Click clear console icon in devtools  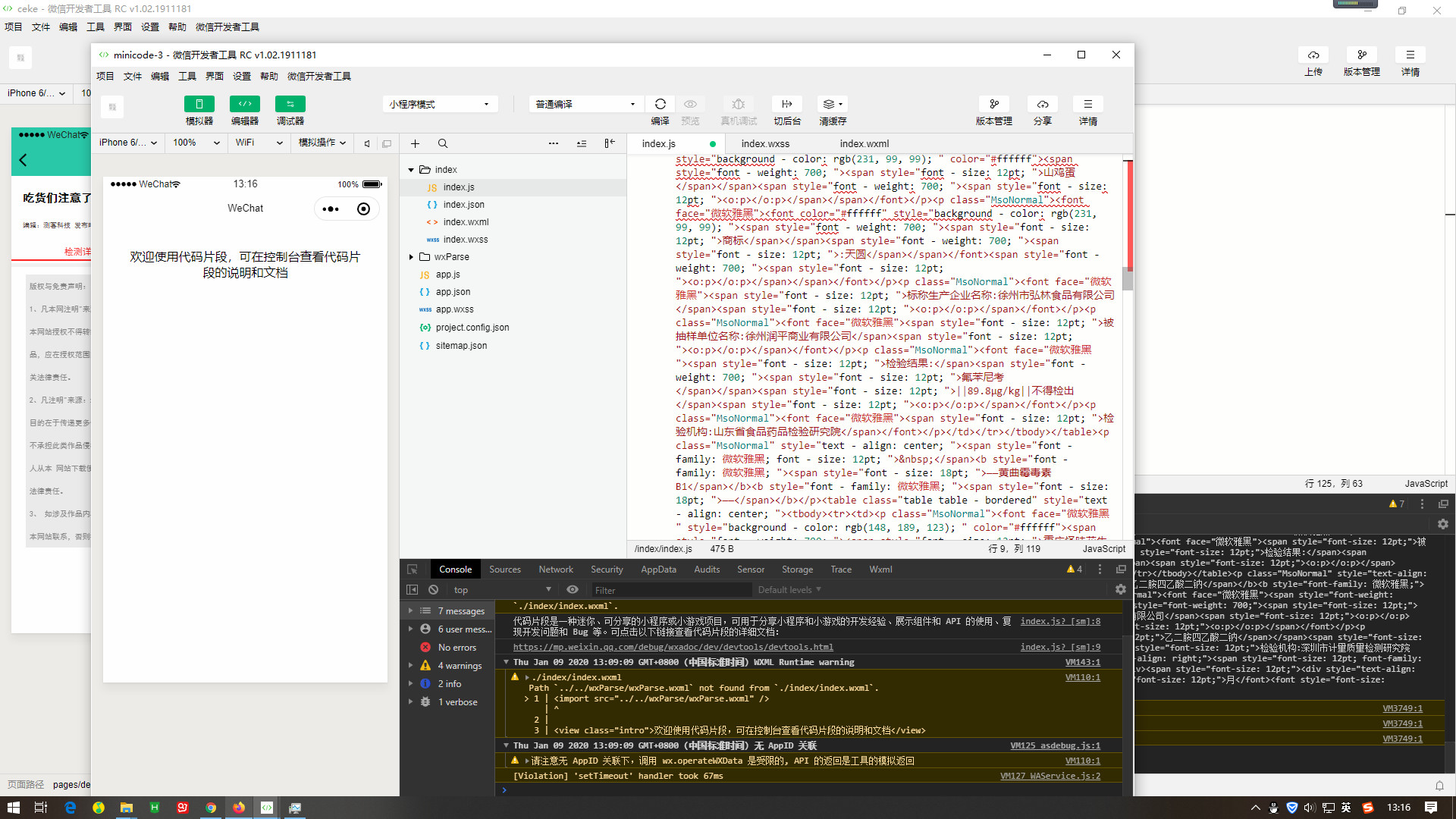[433, 590]
